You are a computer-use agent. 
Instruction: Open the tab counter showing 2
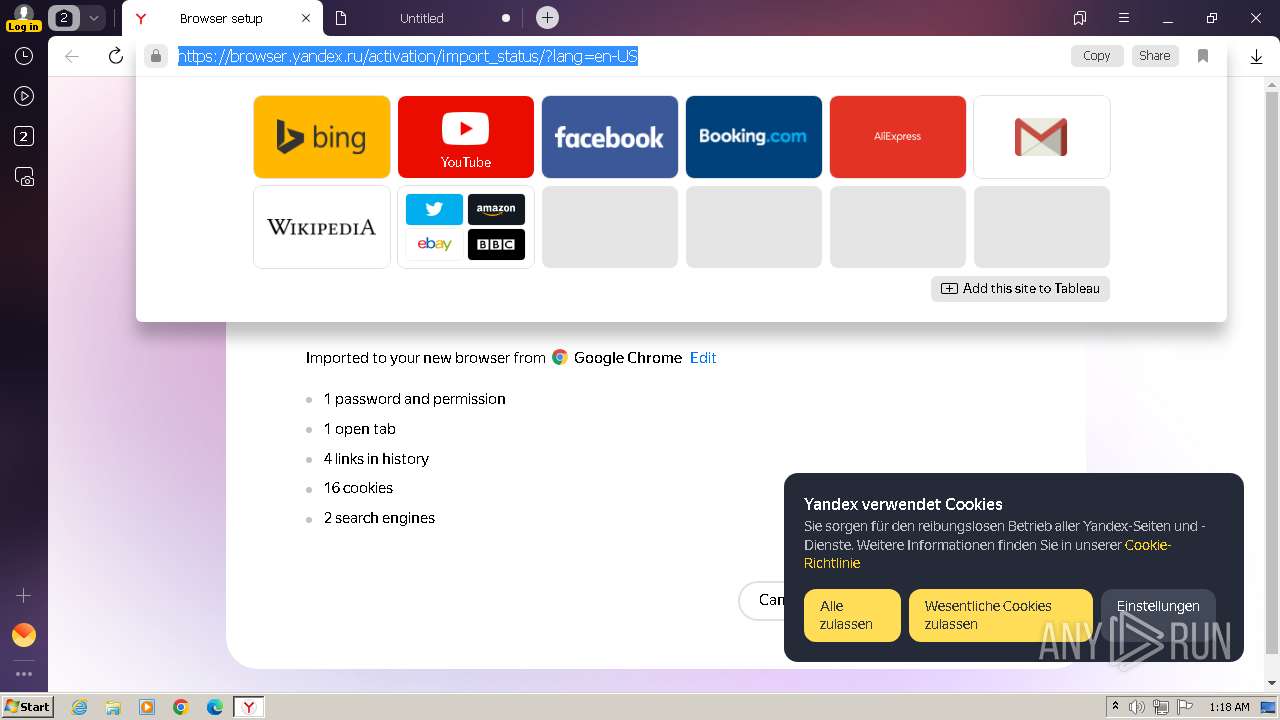coord(64,18)
